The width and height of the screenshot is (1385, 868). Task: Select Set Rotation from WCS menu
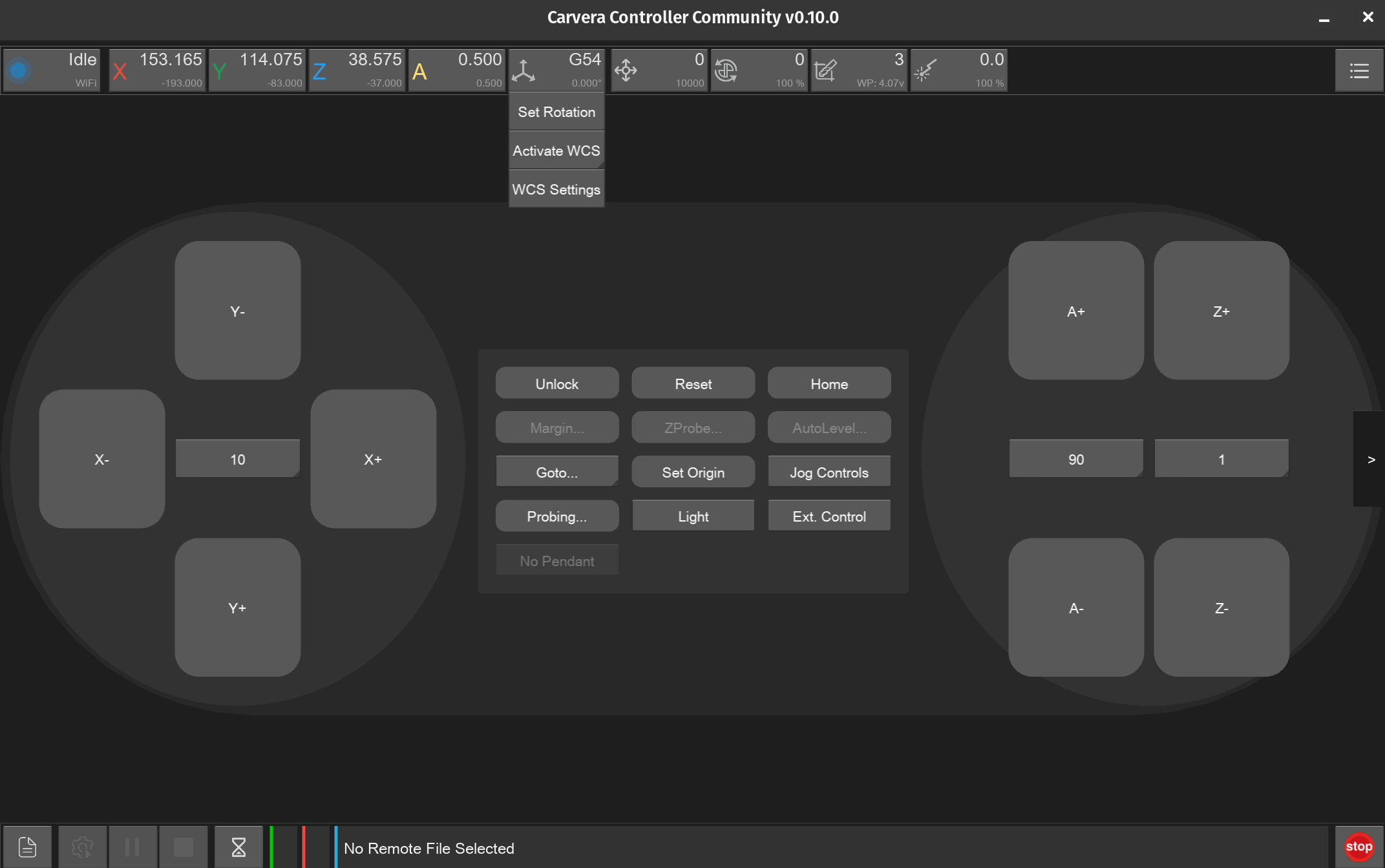(x=556, y=112)
